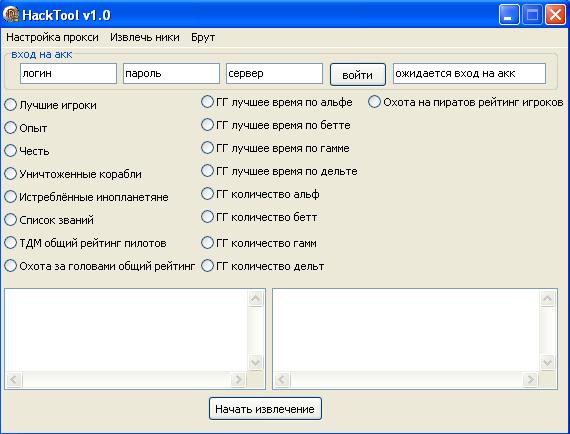The width and height of the screenshot is (570, 434).
Task: Click down arrow of left text box scrollbar
Action: [256, 362]
